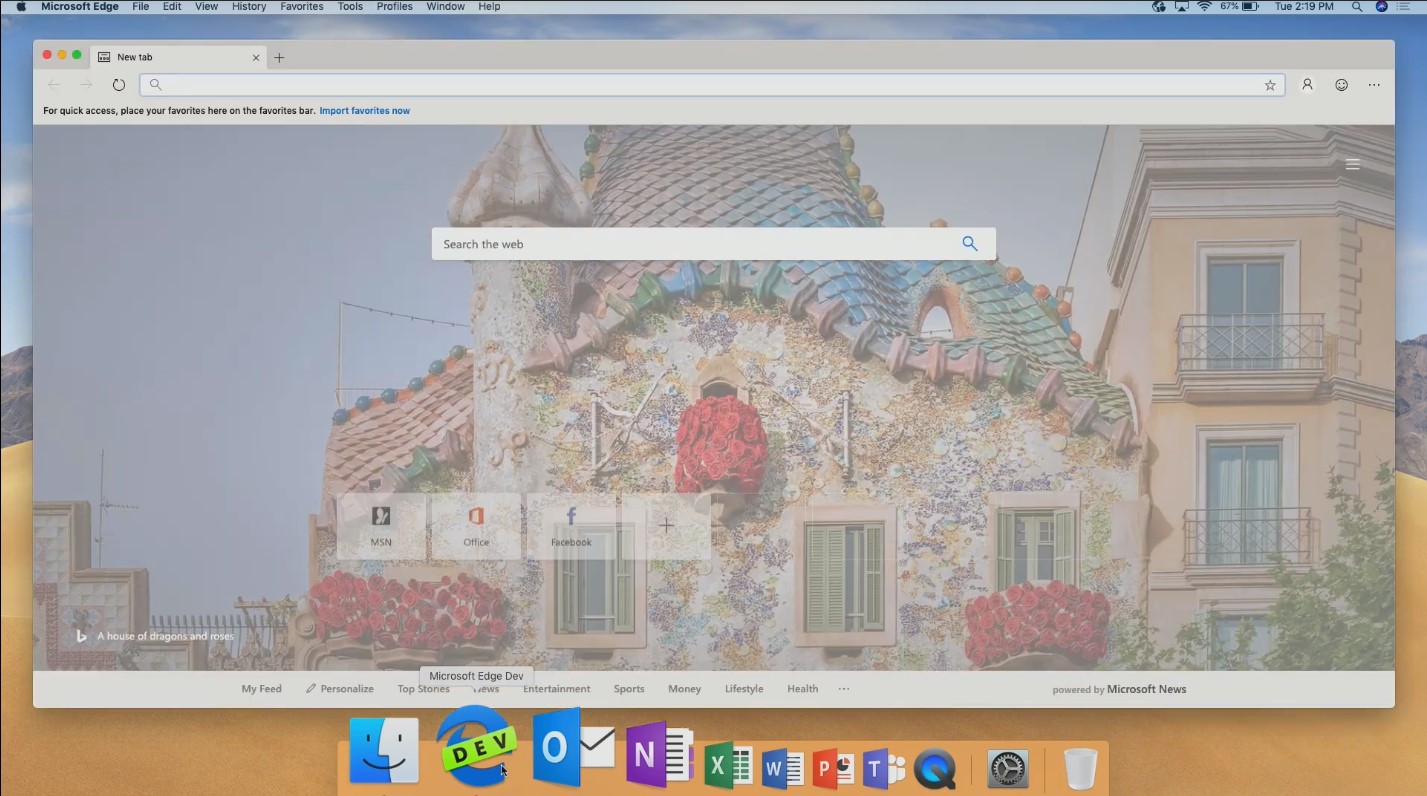
Task: Open the profile account icon
Action: tap(1307, 85)
